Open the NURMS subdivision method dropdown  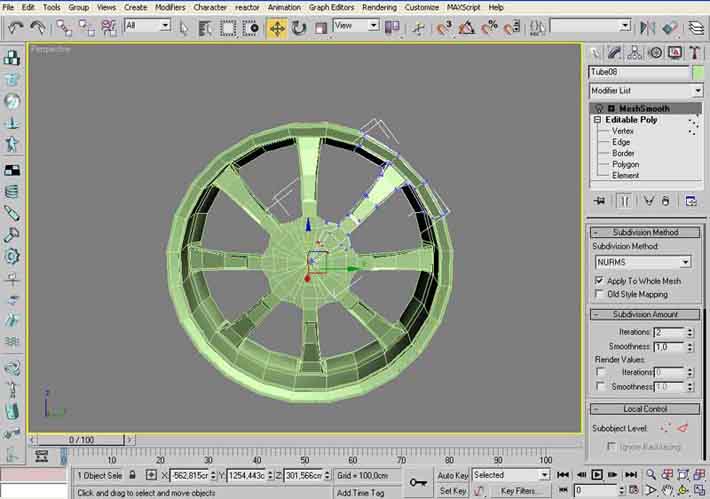click(643, 262)
